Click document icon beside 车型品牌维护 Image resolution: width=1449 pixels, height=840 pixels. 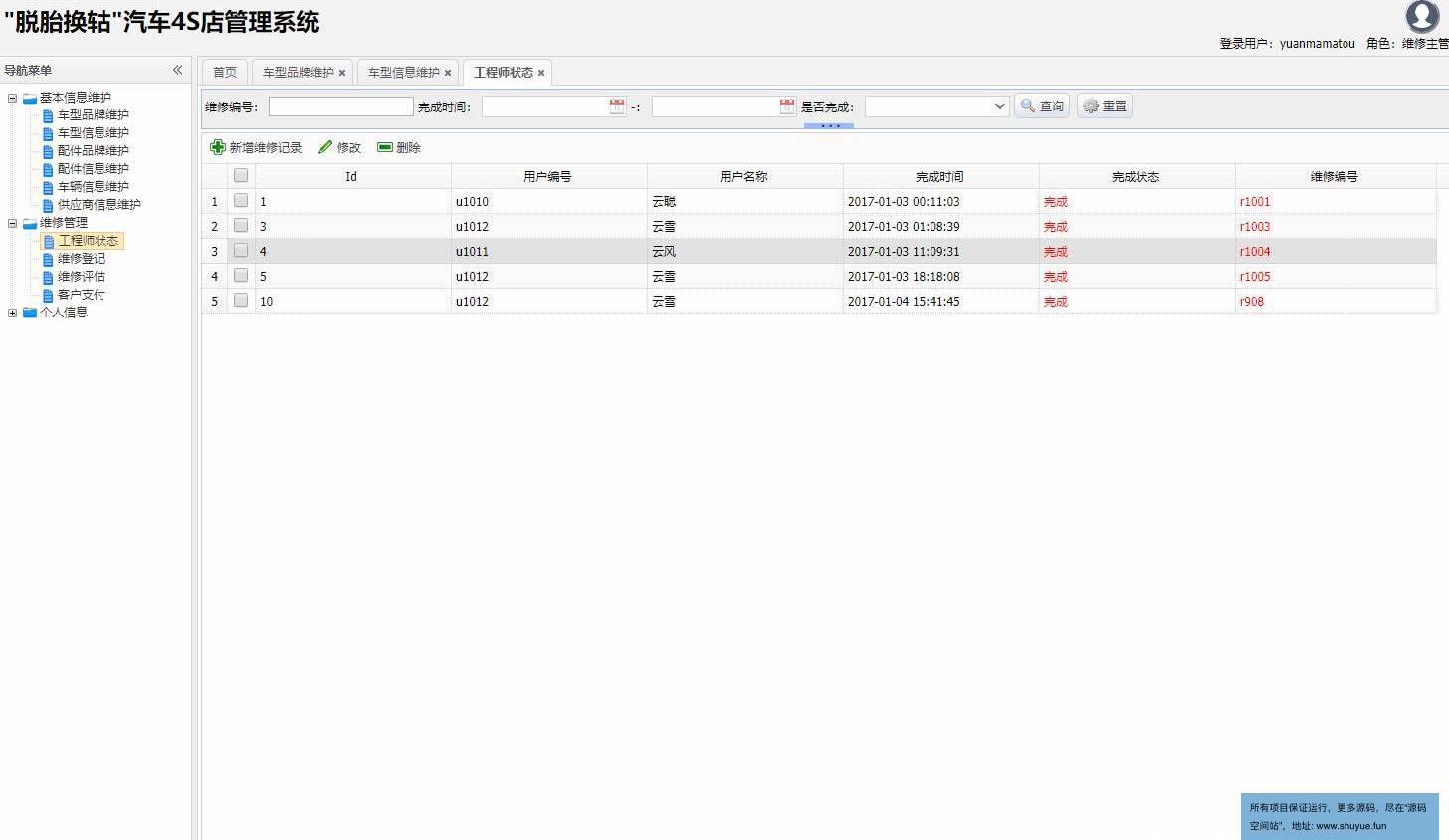click(x=48, y=115)
